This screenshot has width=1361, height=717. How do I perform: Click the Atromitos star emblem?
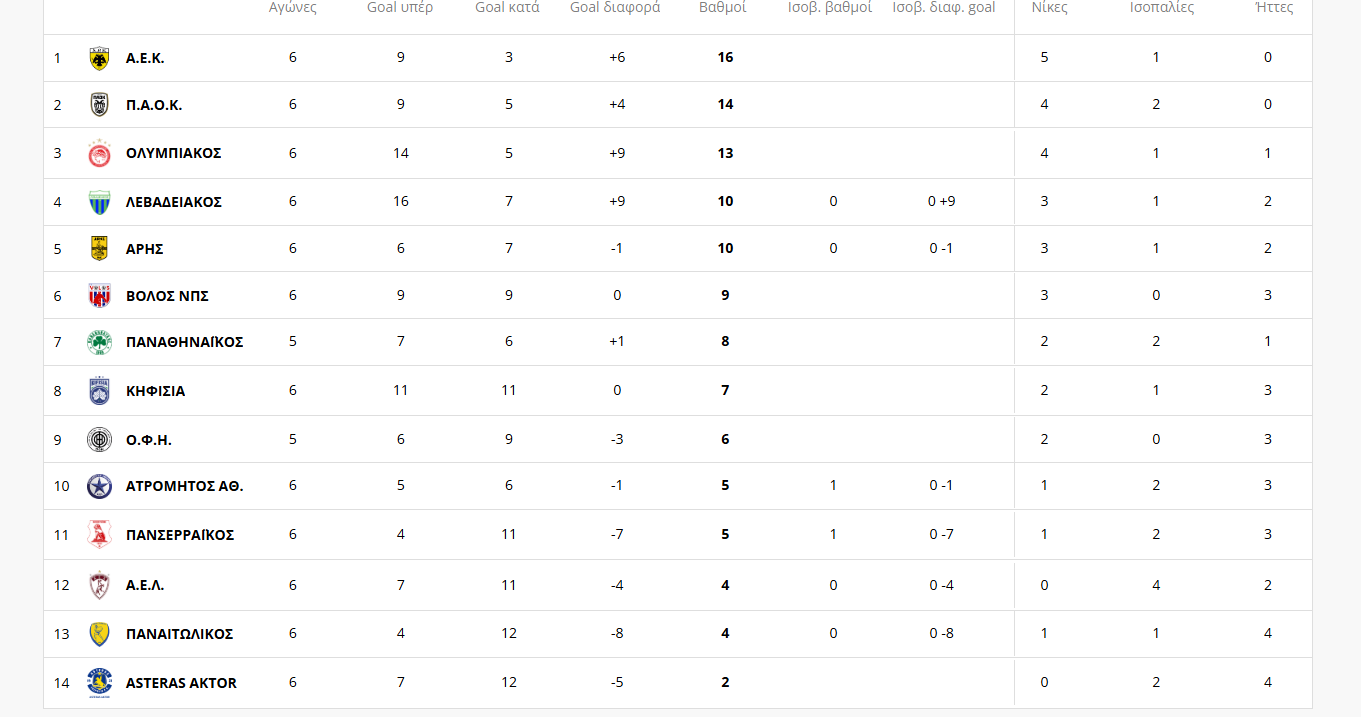pyautogui.click(x=99, y=486)
